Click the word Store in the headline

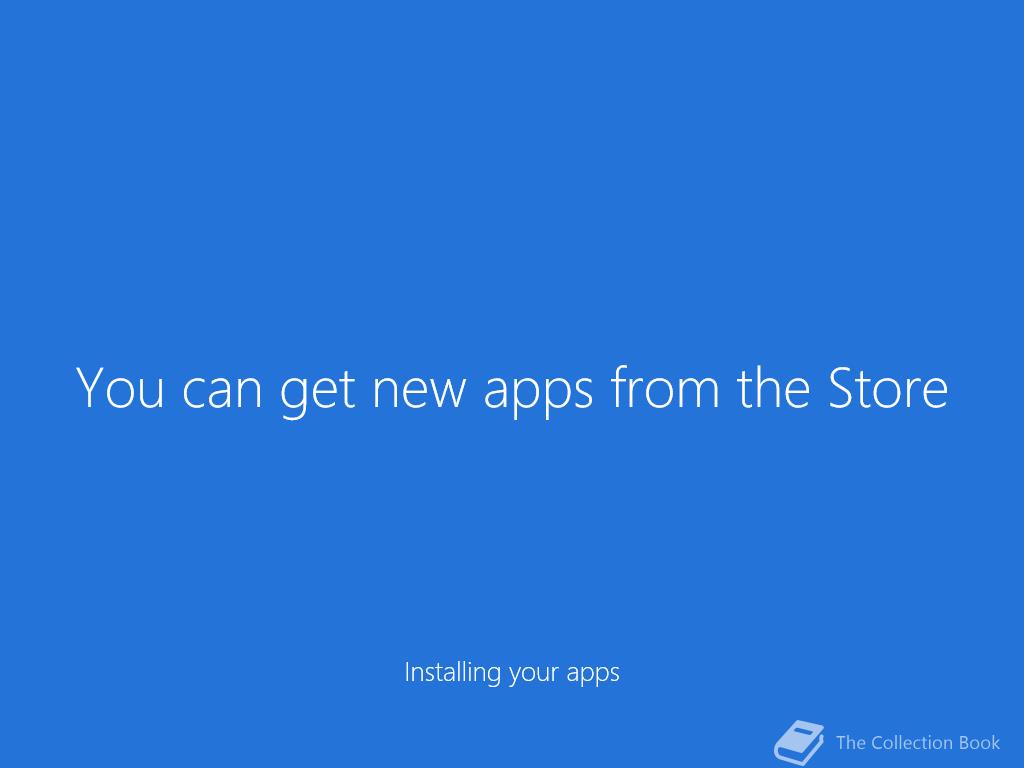click(888, 387)
